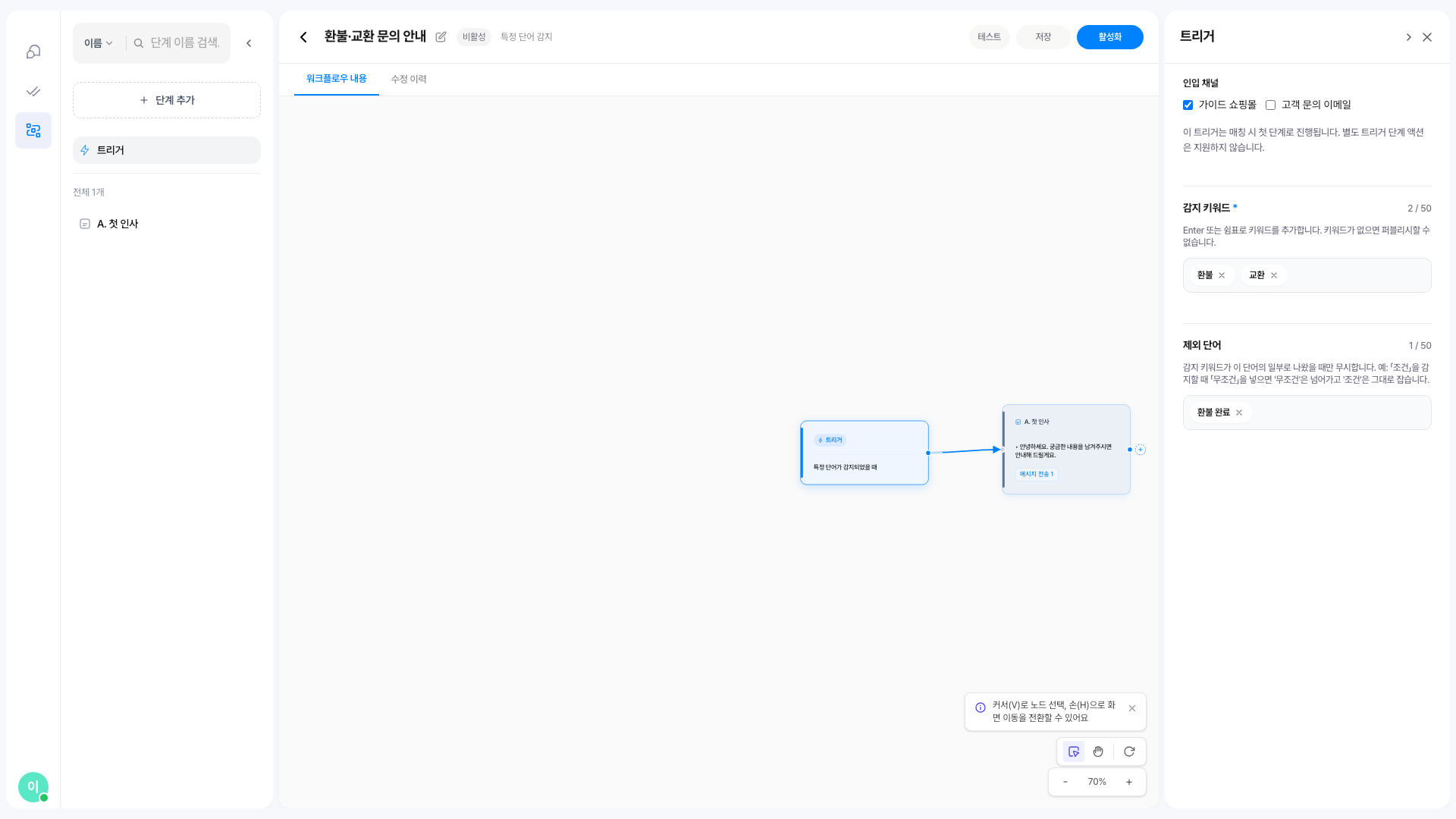Click the user avatar at bottom left
1456x819 pixels.
coord(33,787)
